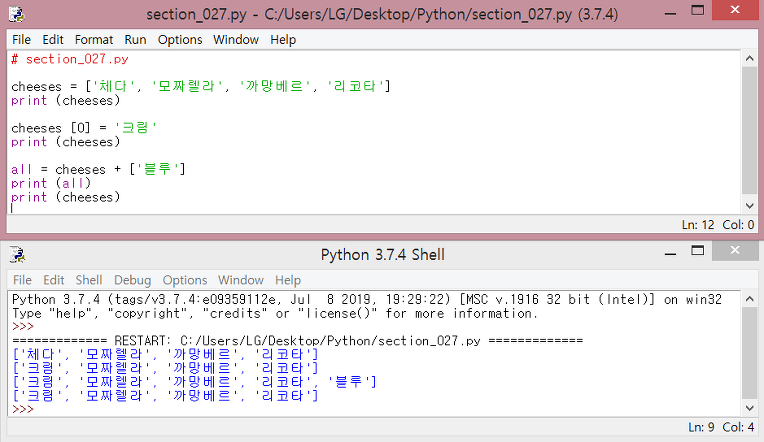Open the Edit menu in the Python Shell

point(54,280)
